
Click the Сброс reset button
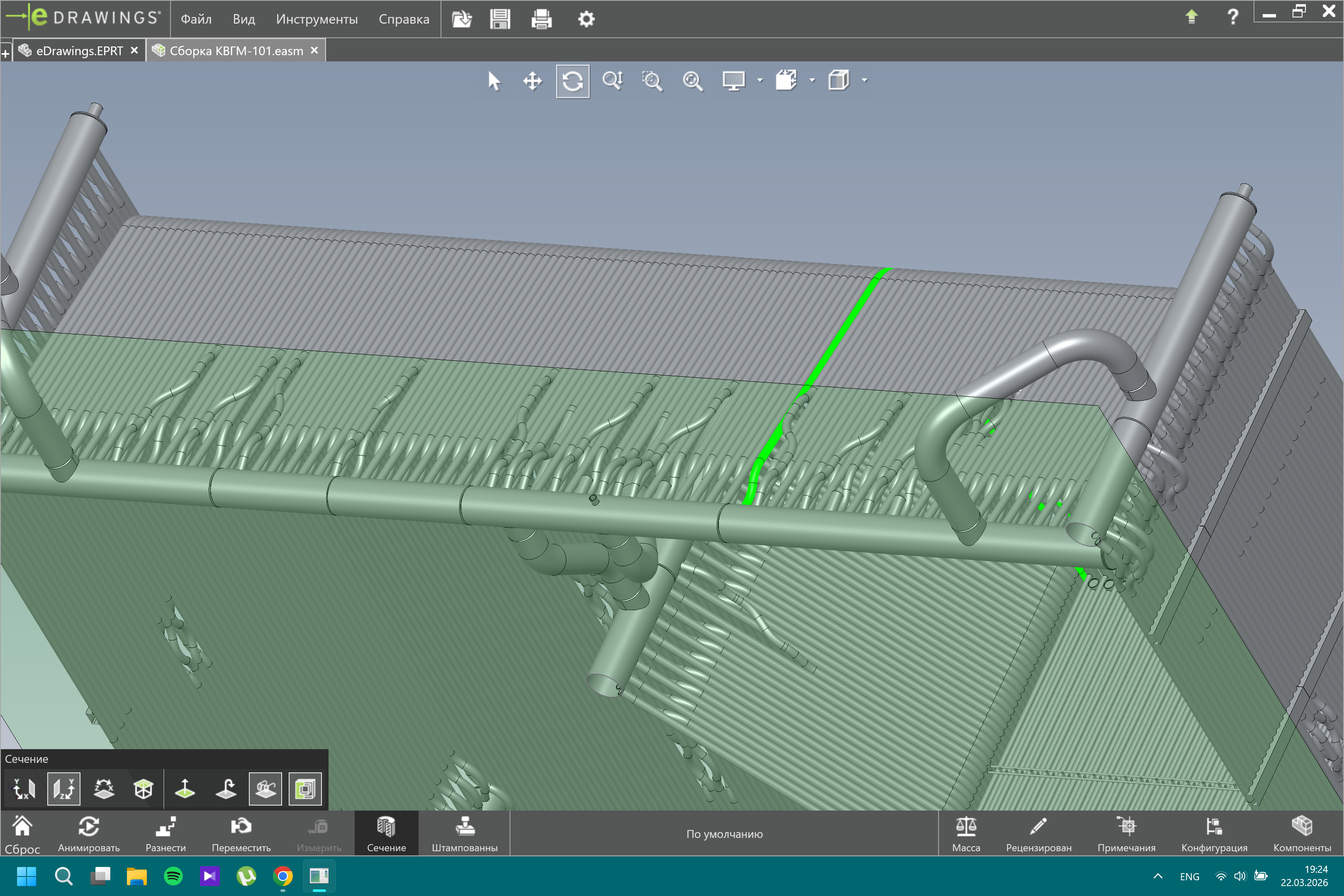pyautogui.click(x=22, y=834)
